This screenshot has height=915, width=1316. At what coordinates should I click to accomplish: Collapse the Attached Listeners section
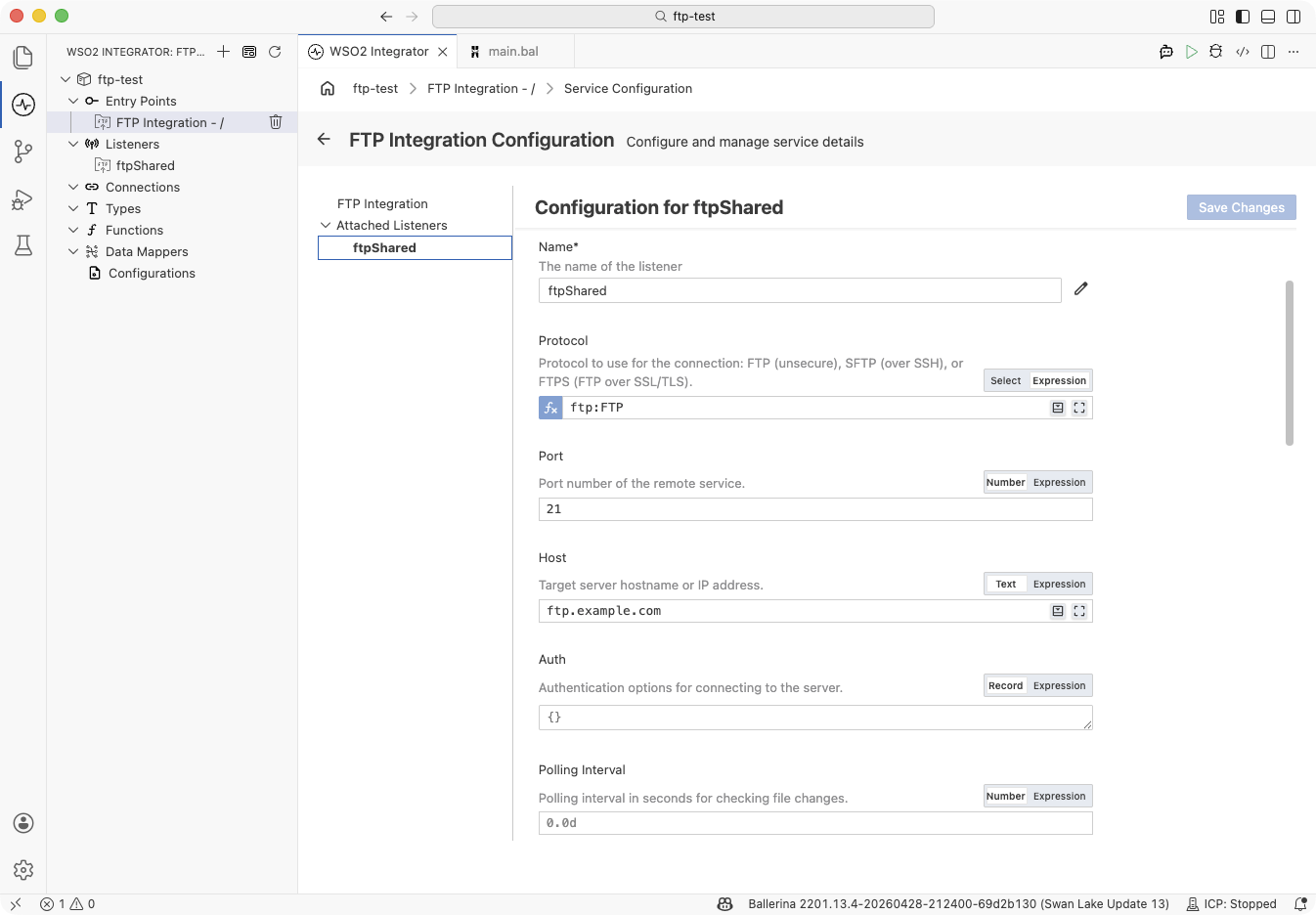coord(326,225)
